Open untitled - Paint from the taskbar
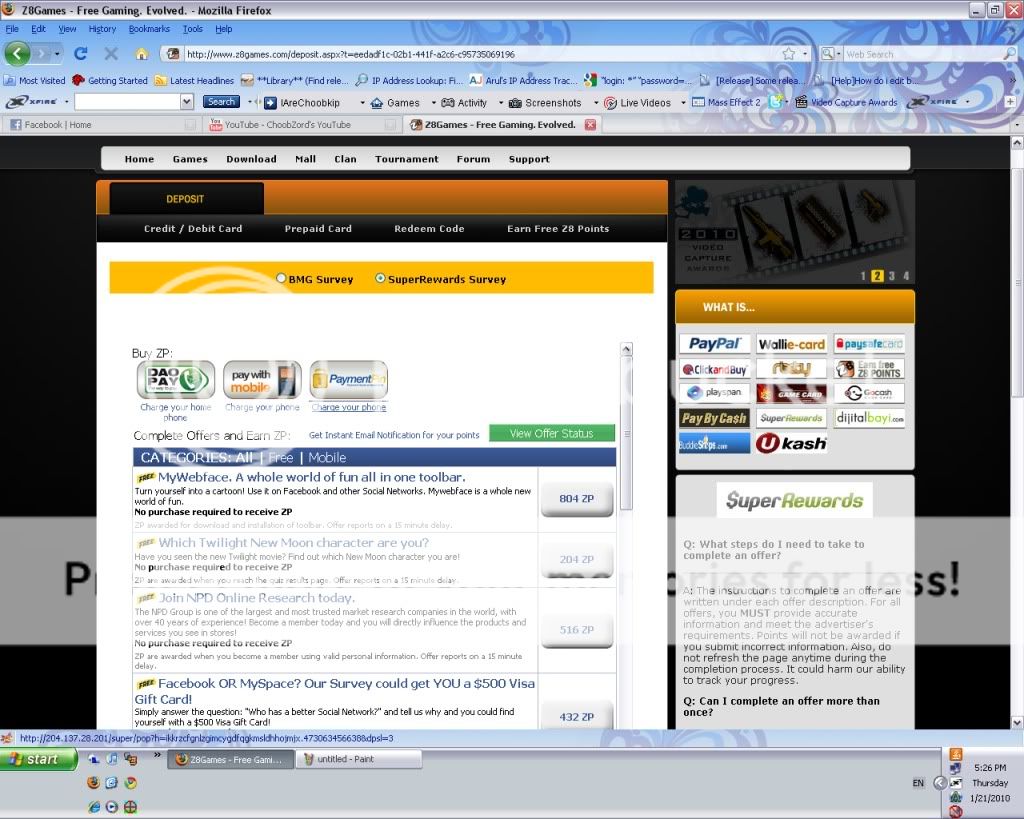1024x819 pixels. coord(355,760)
